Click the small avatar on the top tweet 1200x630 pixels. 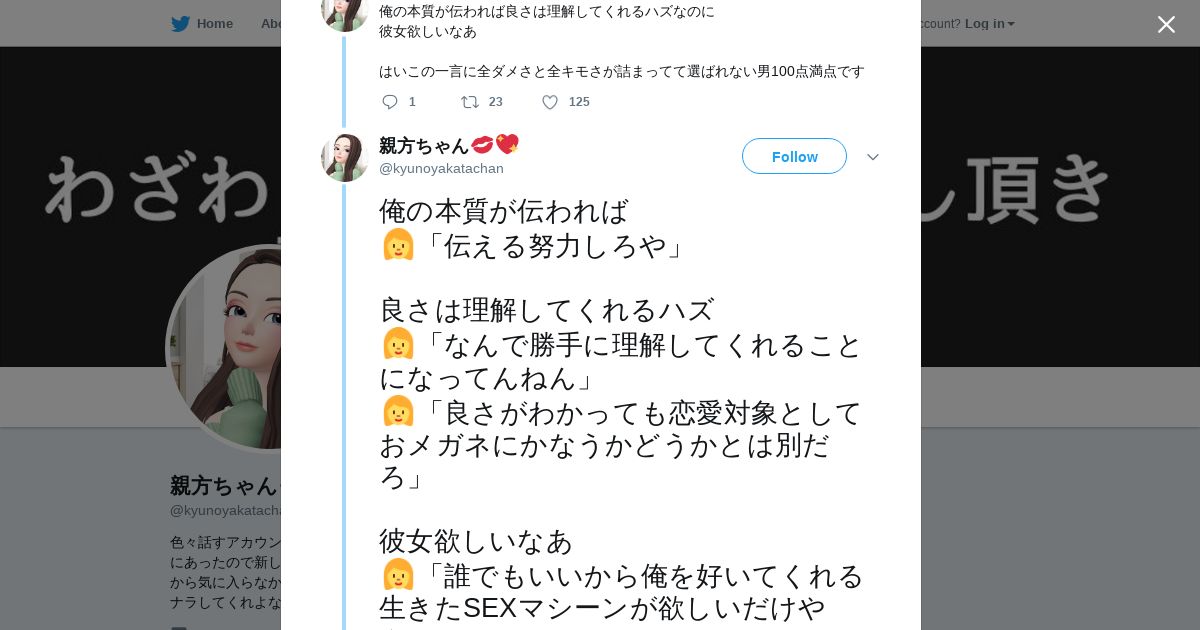[344, 12]
